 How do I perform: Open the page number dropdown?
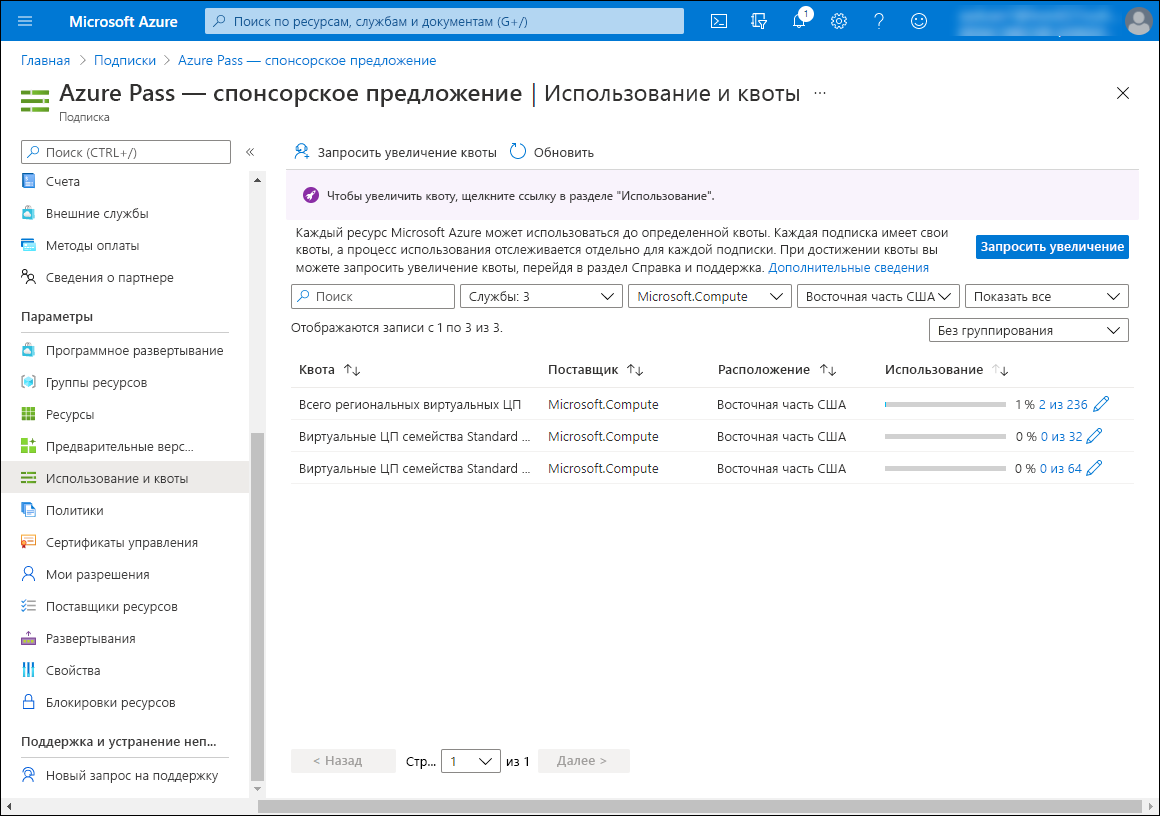(x=471, y=761)
